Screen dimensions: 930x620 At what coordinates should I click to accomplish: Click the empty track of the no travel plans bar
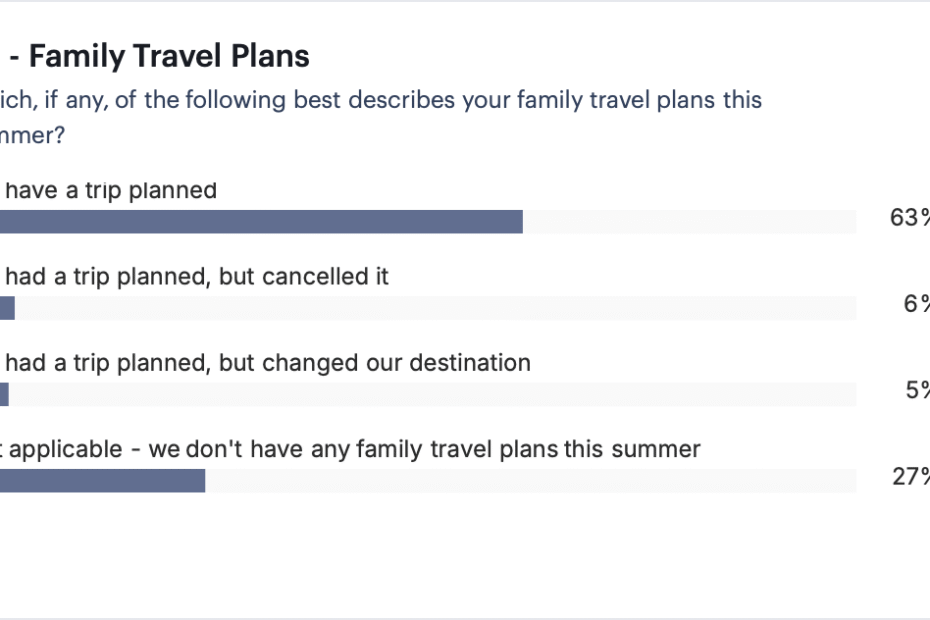531,481
